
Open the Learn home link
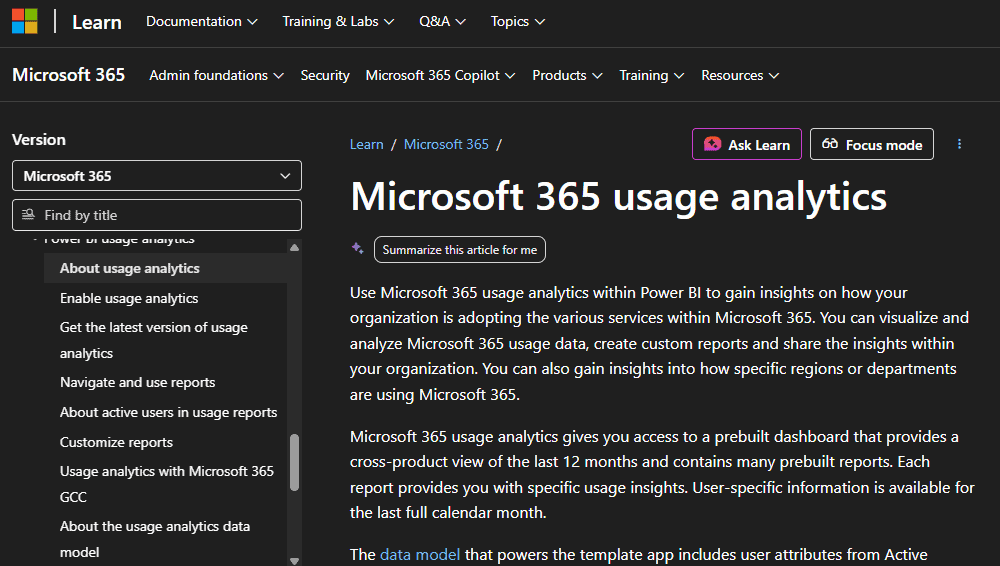pos(96,22)
